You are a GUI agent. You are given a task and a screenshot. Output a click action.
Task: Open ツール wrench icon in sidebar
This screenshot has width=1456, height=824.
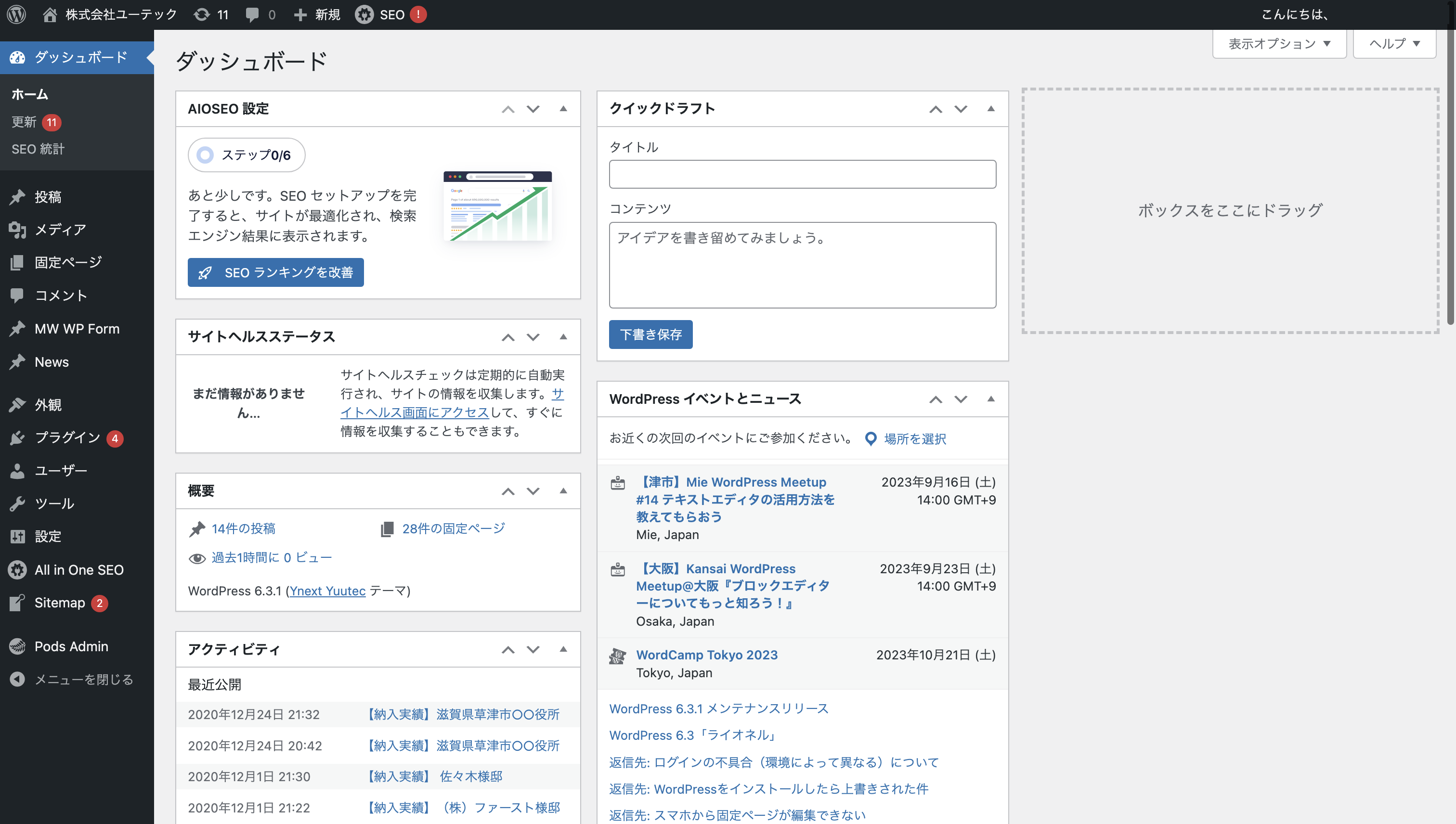[x=17, y=503]
